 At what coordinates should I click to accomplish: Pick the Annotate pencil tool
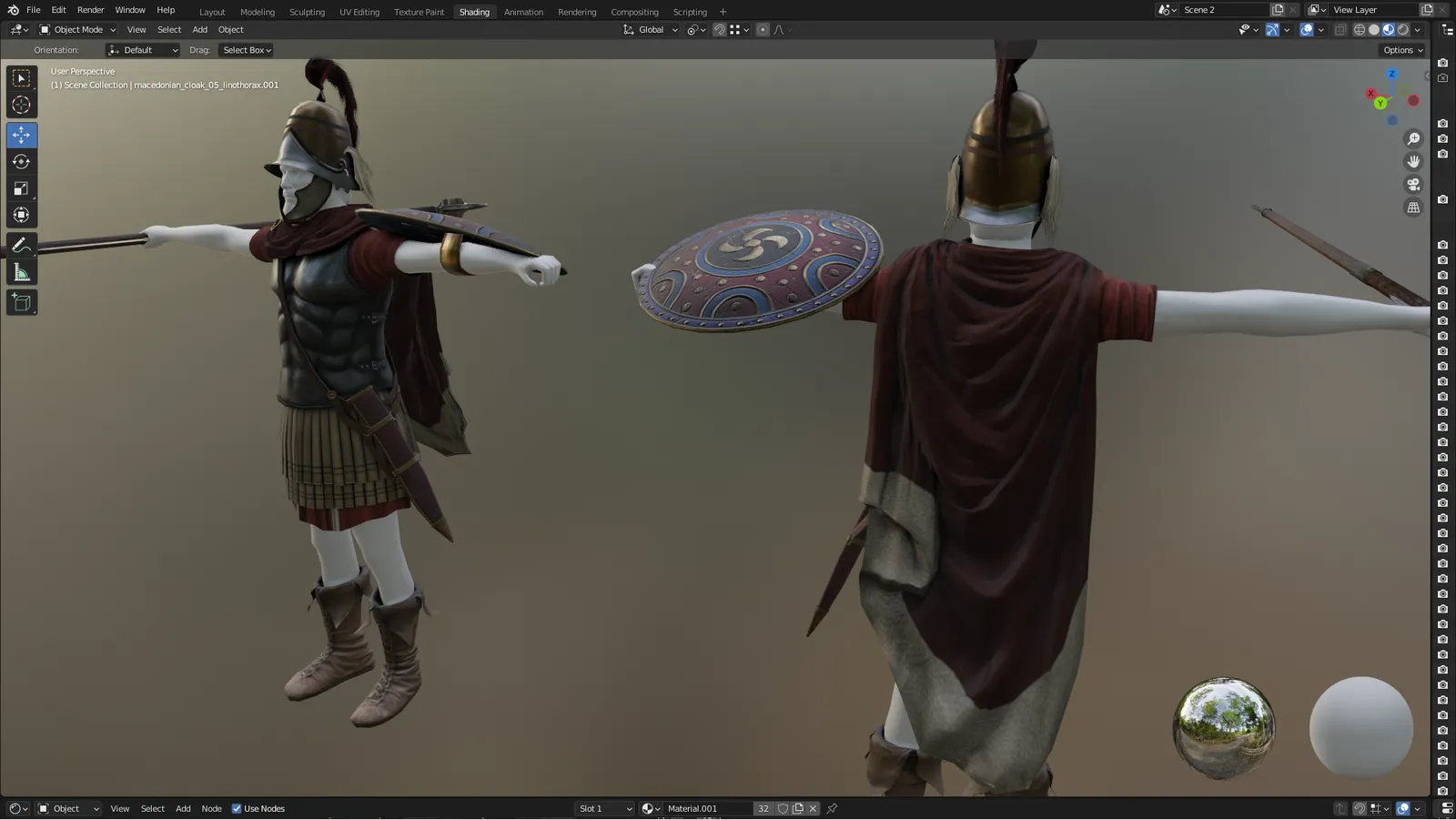tap(21, 245)
